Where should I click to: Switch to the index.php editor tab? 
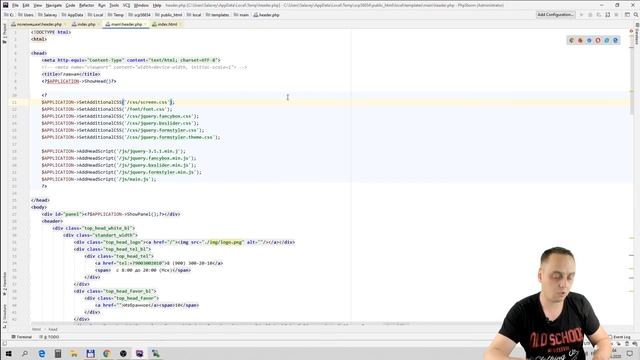click(x=85, y=24)
